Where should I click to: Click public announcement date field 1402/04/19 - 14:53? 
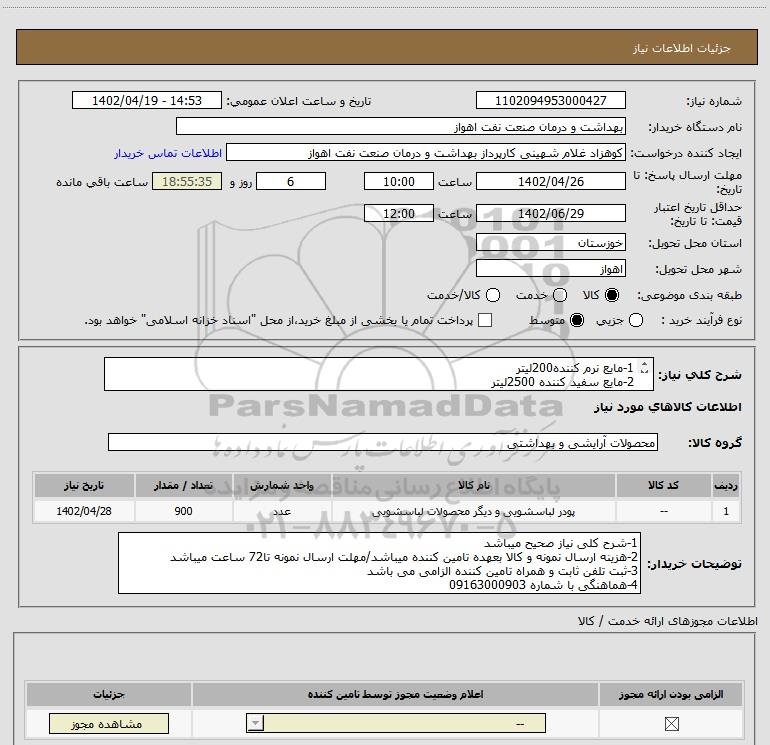(x=147, y=100)
